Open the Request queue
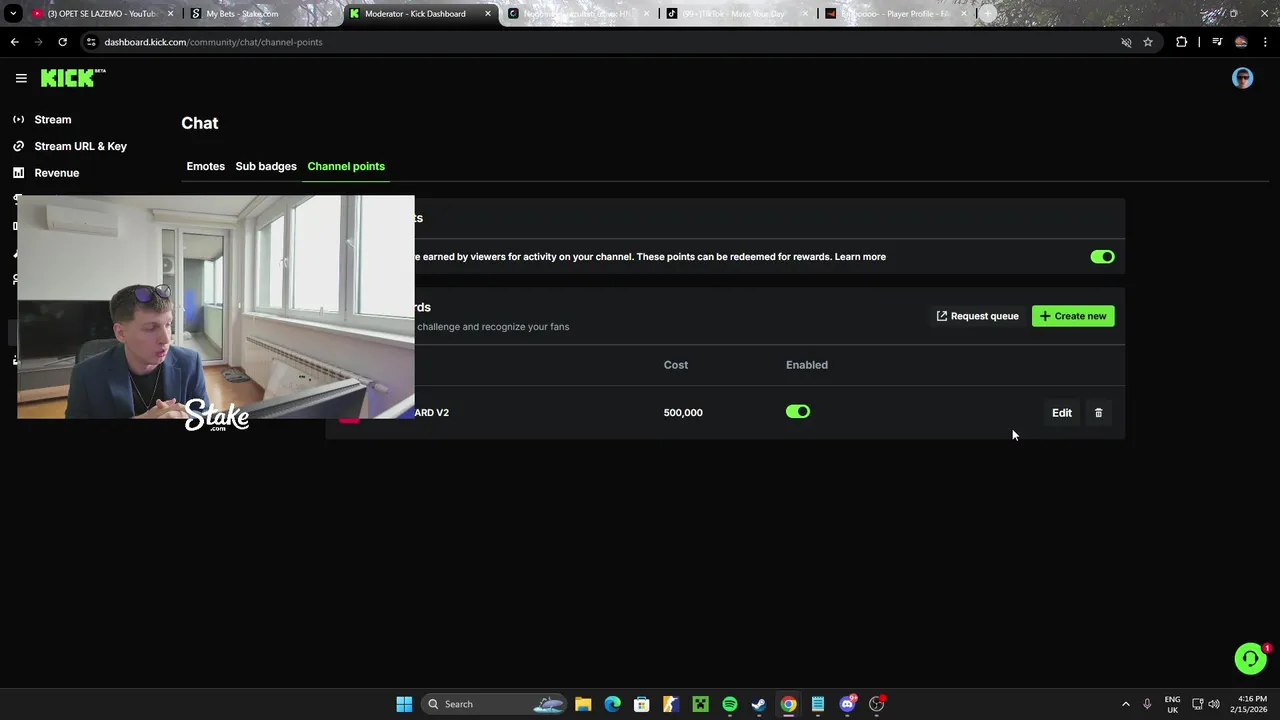 [977, 316]
